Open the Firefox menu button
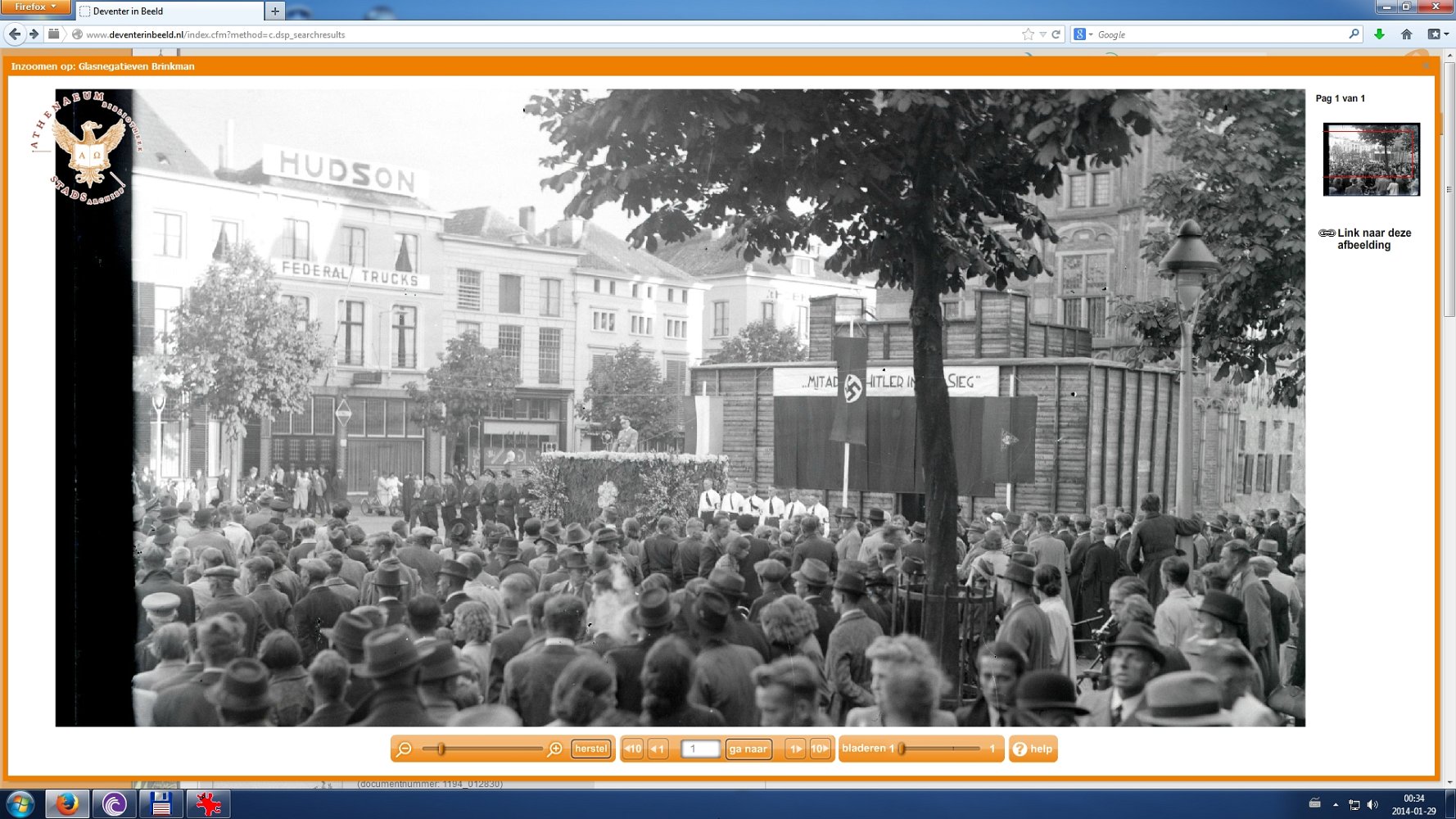 [x=36, y=7]
